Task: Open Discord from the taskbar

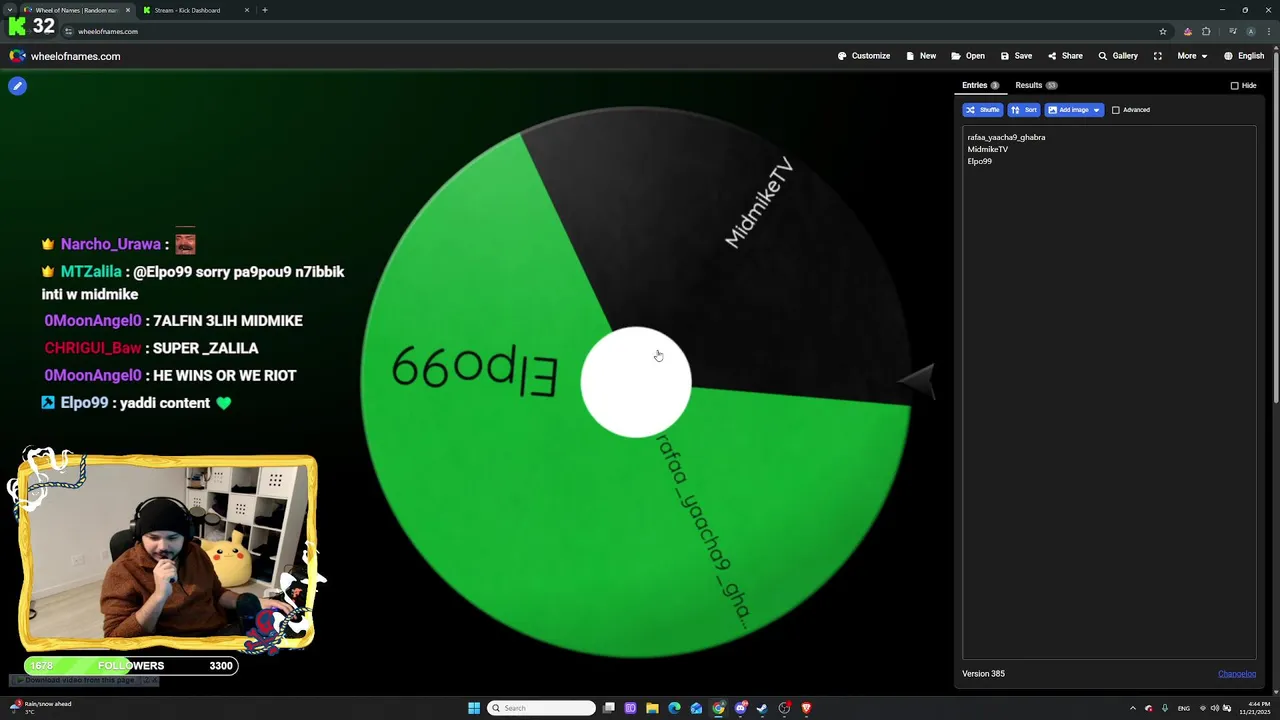Action: click(x=740, y=708)
